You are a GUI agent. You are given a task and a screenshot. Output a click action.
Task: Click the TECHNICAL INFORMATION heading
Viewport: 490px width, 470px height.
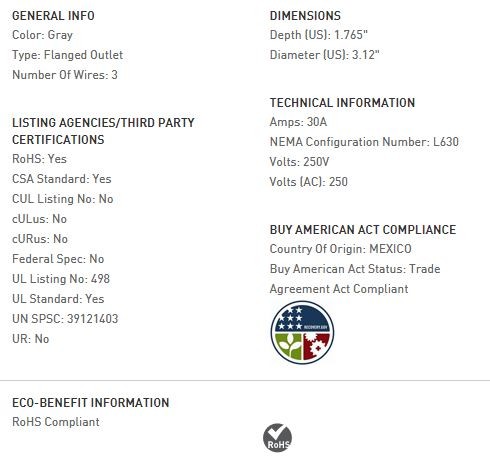[342, 102]
